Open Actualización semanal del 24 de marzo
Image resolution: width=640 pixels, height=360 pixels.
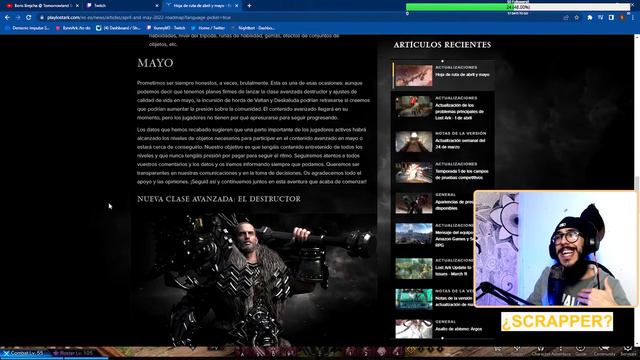(x=460, y=143)
